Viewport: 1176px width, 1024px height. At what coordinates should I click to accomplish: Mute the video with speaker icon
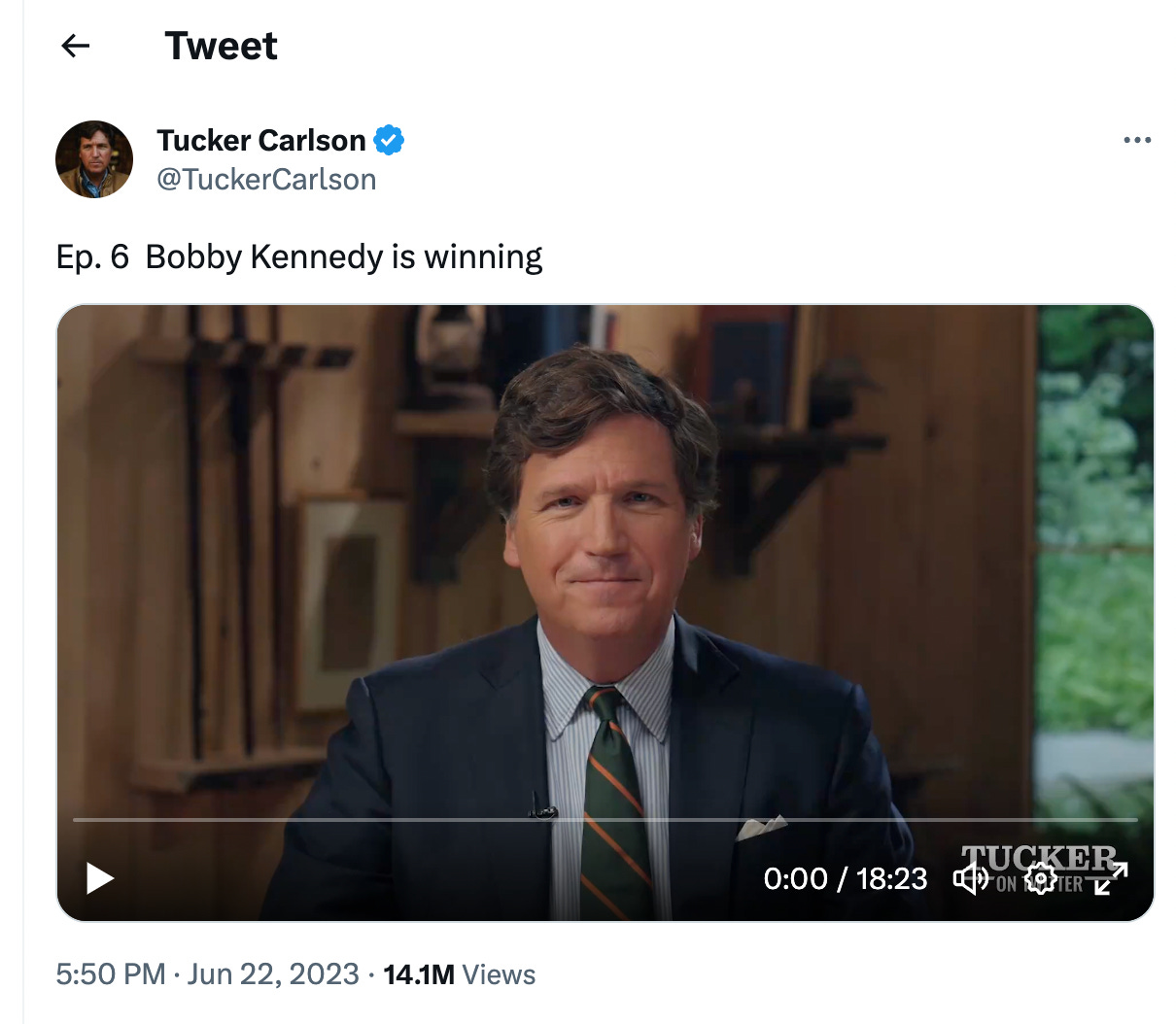969,878
